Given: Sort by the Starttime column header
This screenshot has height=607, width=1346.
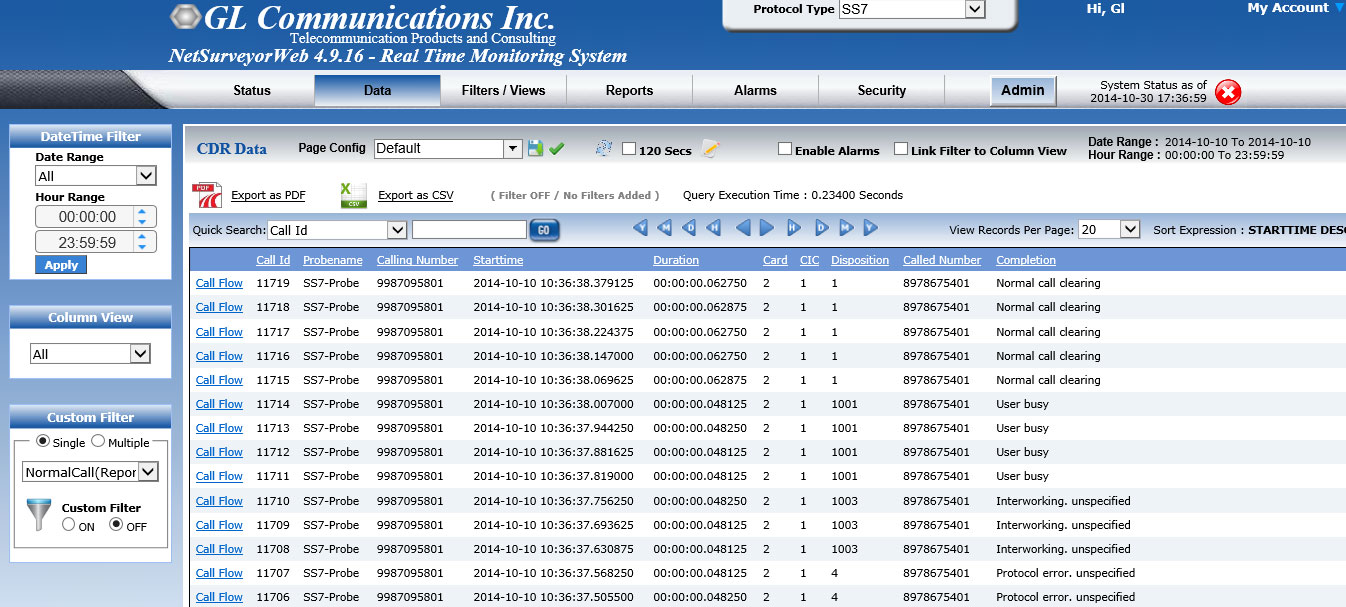Looking at the screenshot, I should pyautogui.click(x=498, y=260).
